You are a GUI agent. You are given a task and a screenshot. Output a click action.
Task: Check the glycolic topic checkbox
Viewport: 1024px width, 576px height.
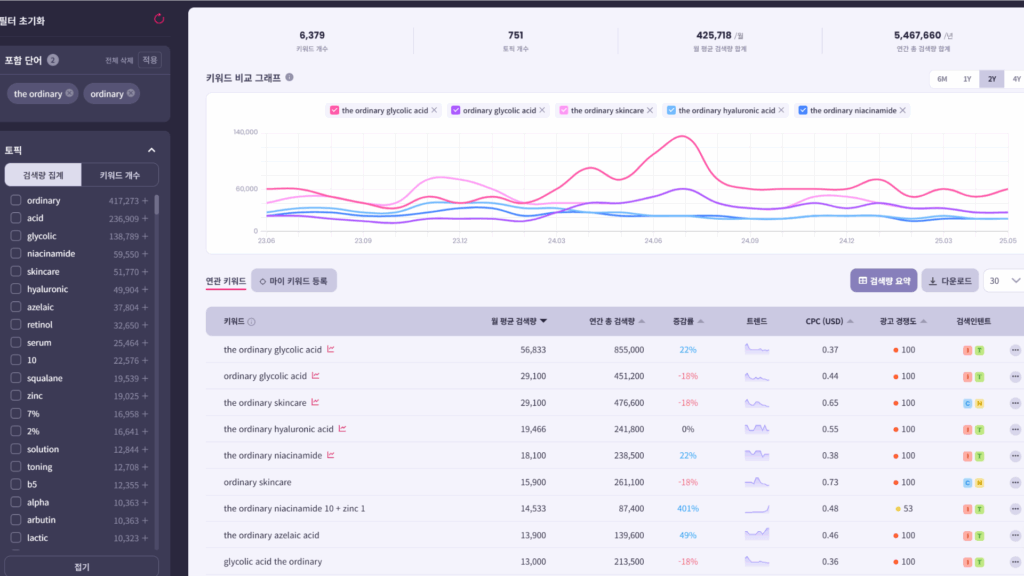tap(16, 236)
